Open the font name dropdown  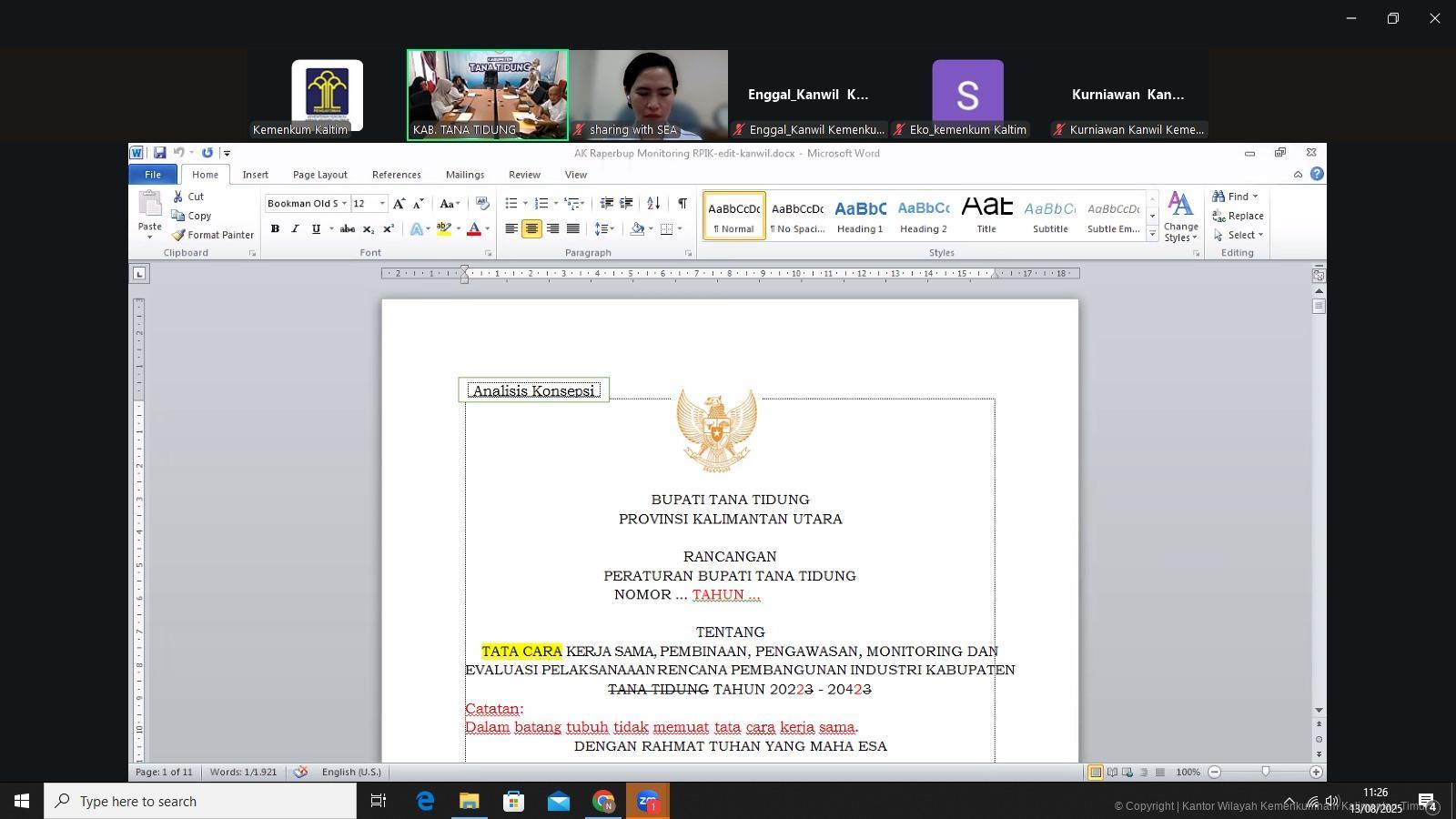344,204
